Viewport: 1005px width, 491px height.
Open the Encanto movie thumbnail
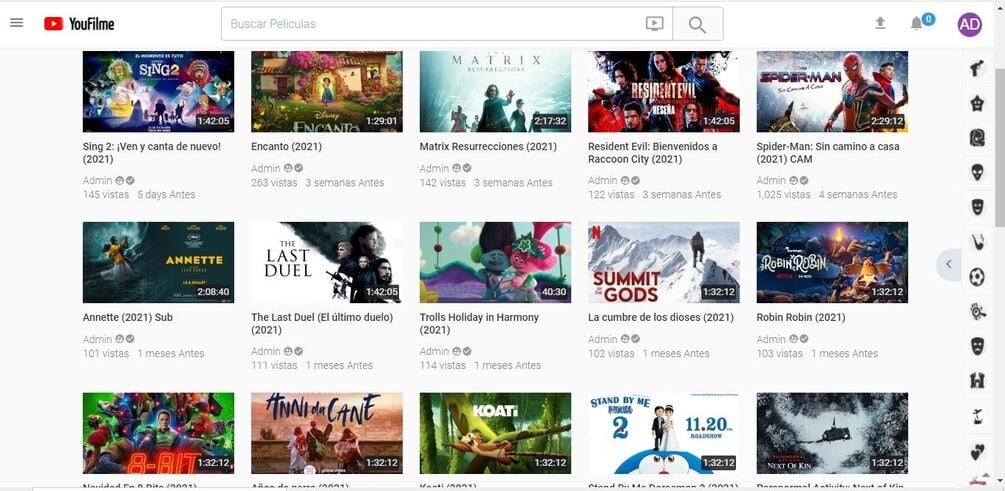pos(327,92)
